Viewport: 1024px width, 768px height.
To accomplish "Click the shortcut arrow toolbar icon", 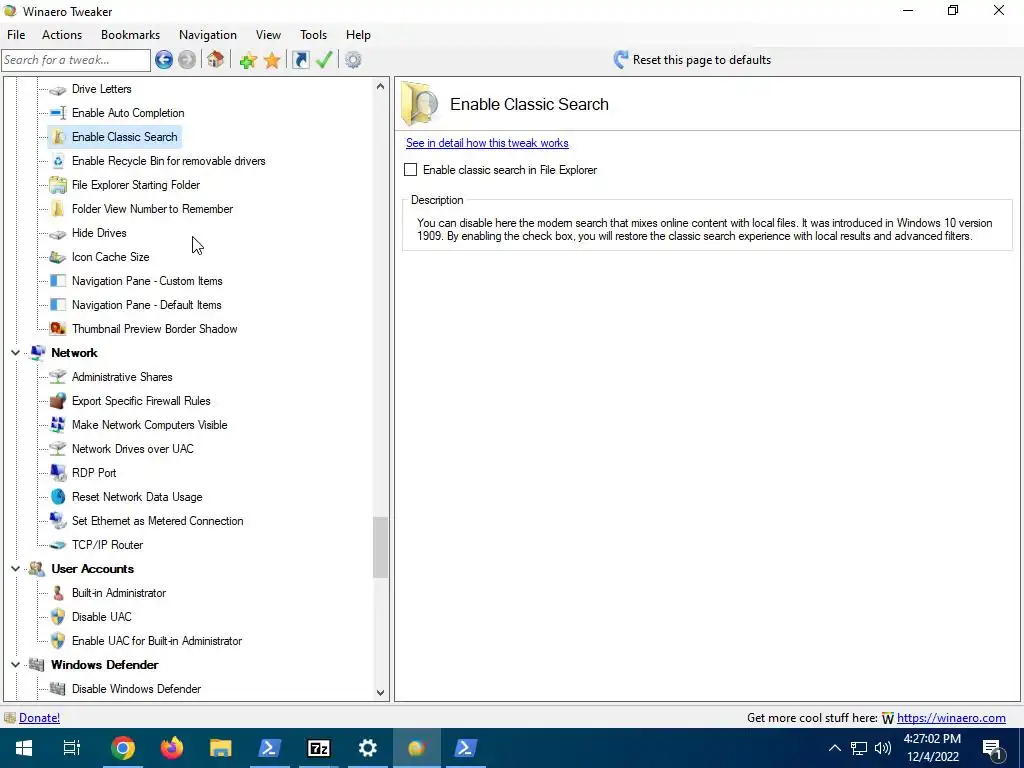I will [300, 60].
